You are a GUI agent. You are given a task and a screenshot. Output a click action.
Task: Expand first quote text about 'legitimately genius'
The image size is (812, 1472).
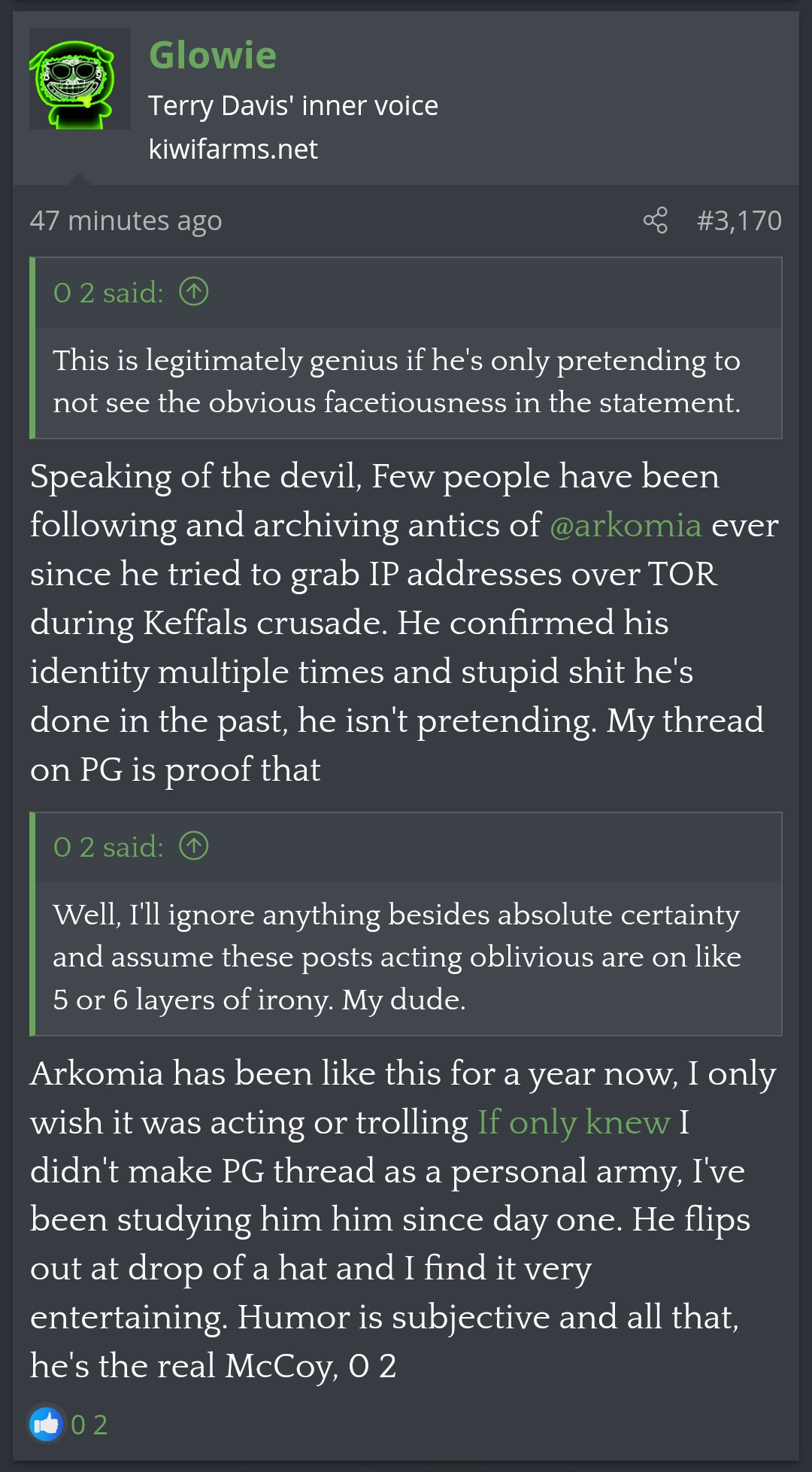tap(396, 381)
